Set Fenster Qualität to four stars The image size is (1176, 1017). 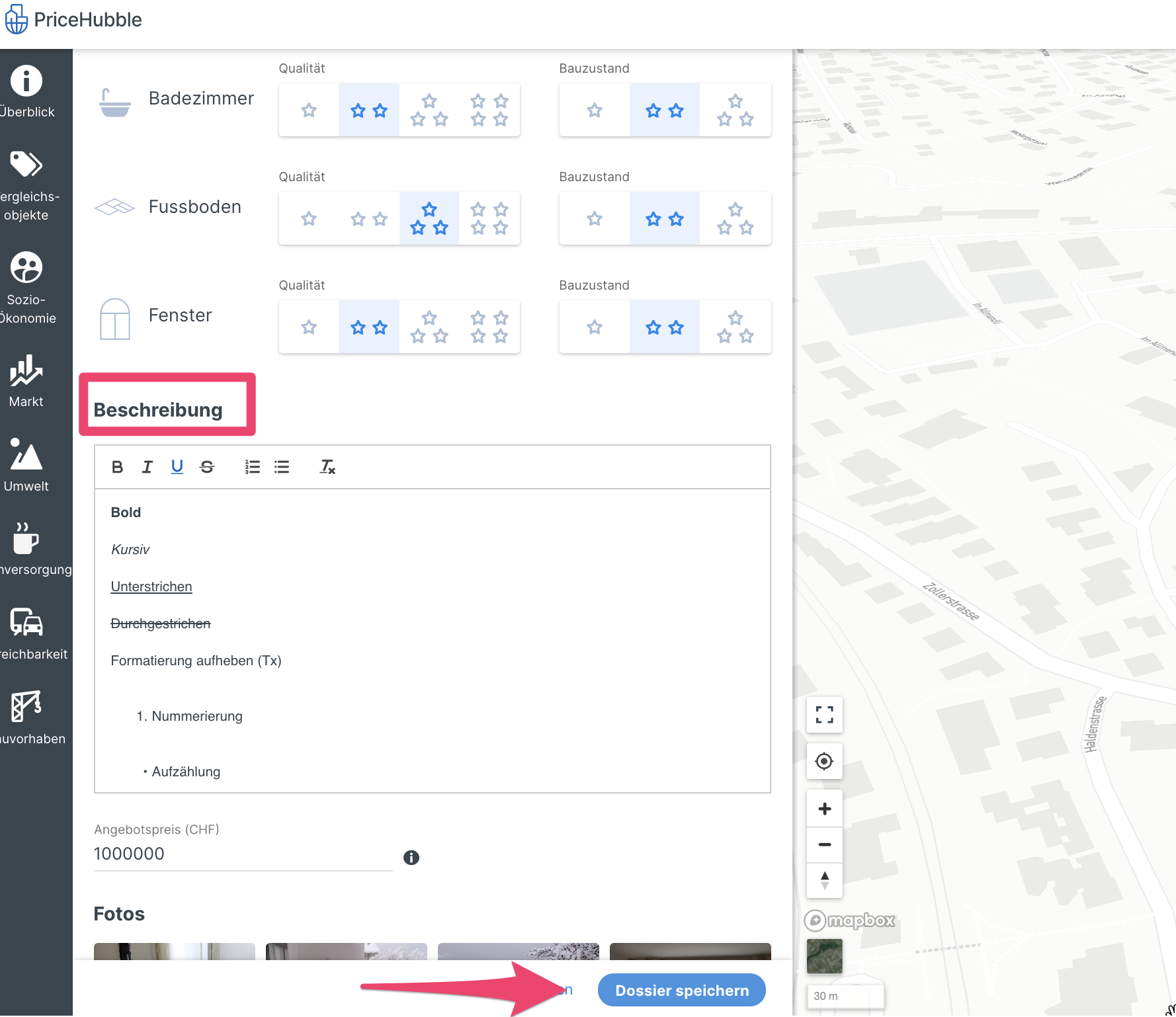(x=489, y=327)
